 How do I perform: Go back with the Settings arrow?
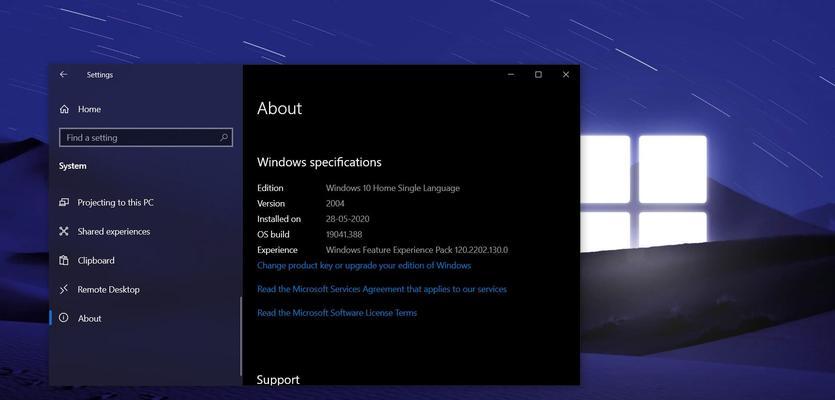pos(63,75)
